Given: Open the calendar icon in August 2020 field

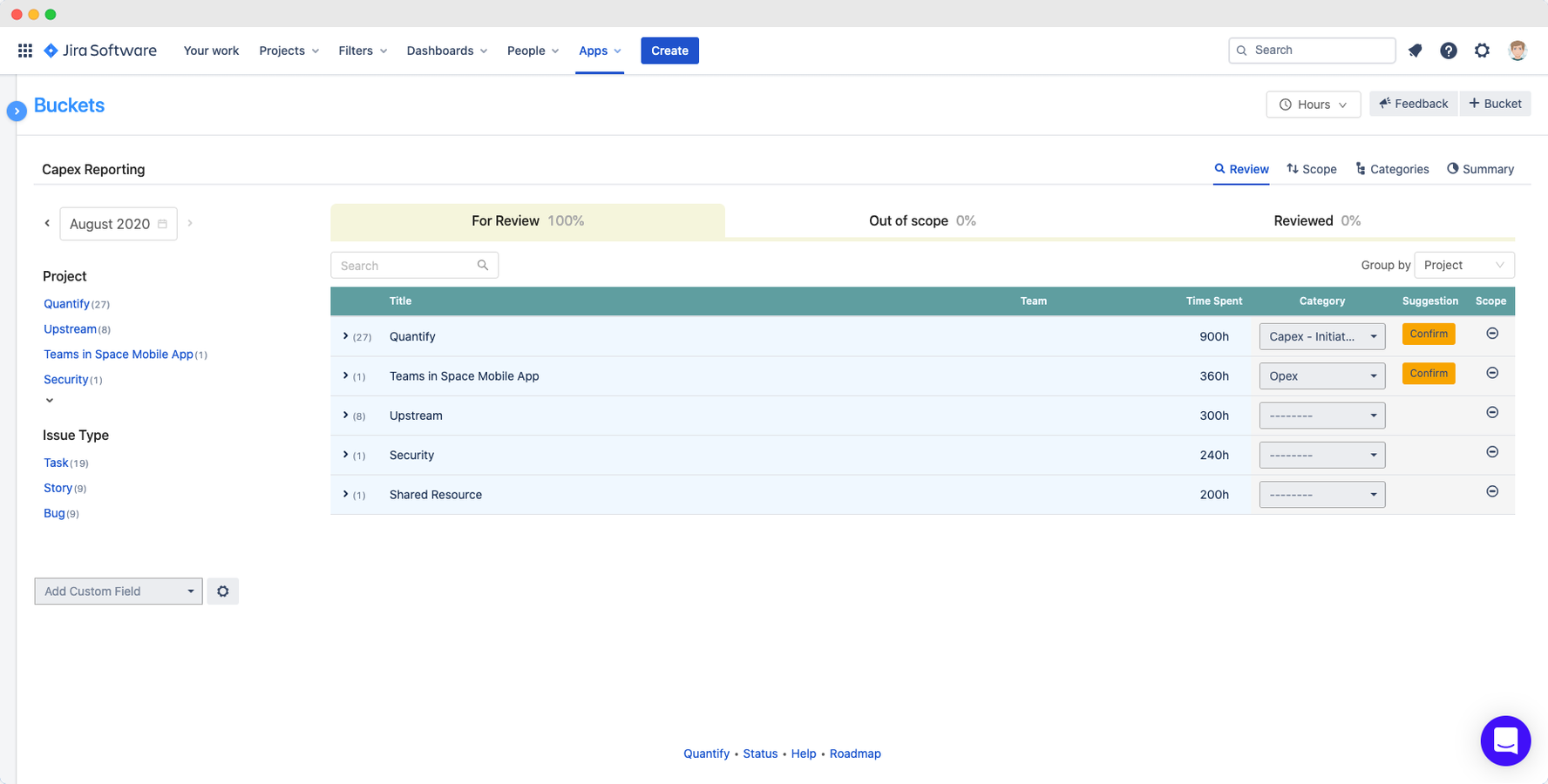Looking at the screenshot, I should coord(162,224).
